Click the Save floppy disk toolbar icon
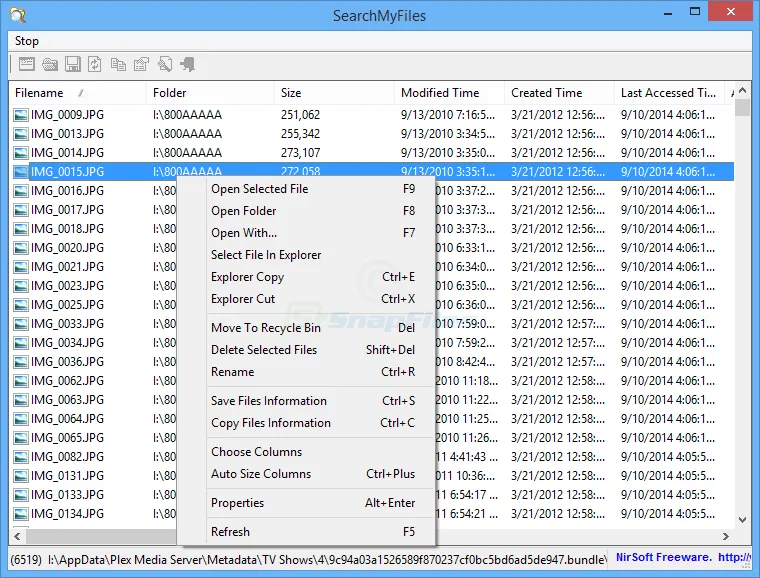This screenshot has height=578, width=760. pos(73,65)
